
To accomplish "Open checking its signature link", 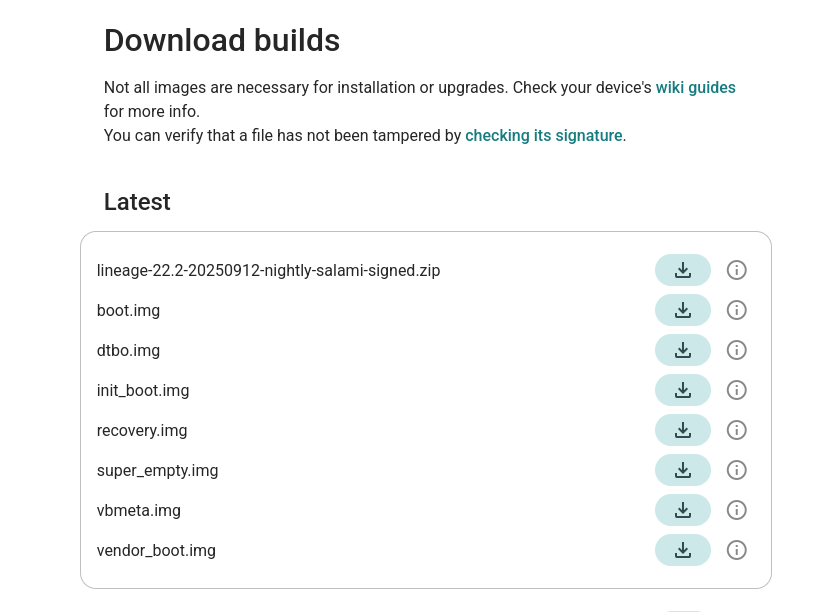I will click(x=544, y=136).
